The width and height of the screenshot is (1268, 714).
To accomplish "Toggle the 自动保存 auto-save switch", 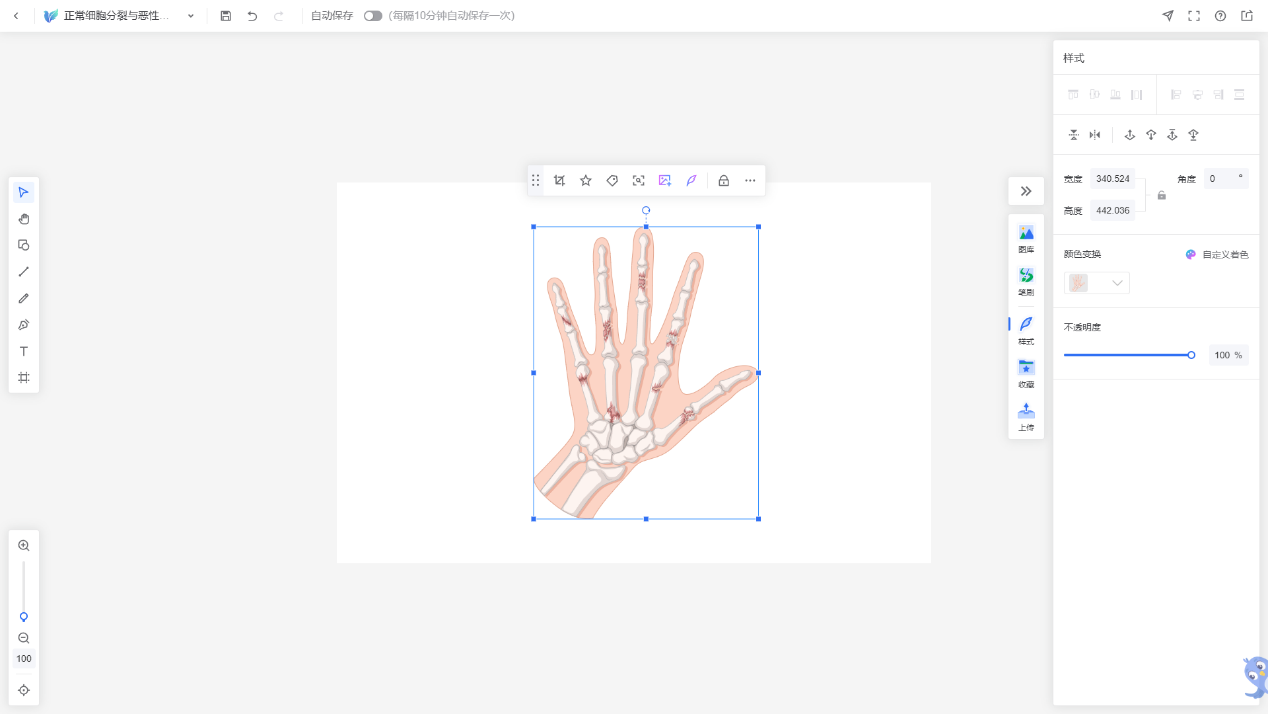I will pyautogui.click(x=373, y=16).
